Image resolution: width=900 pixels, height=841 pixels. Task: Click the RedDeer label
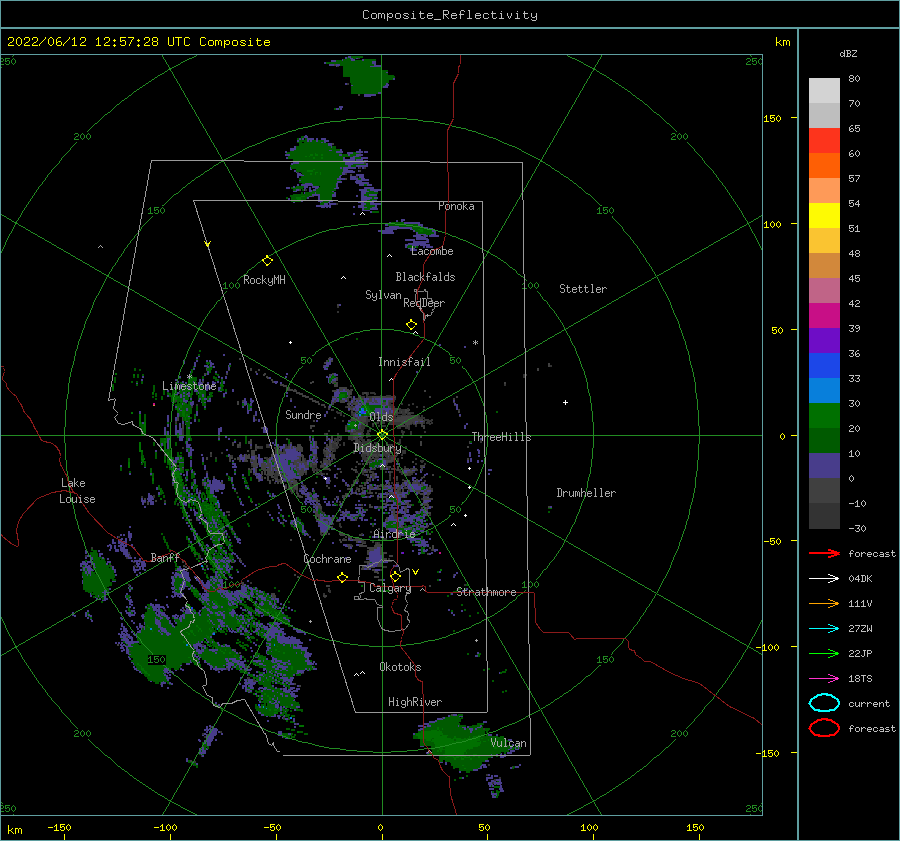coord(424,303)
